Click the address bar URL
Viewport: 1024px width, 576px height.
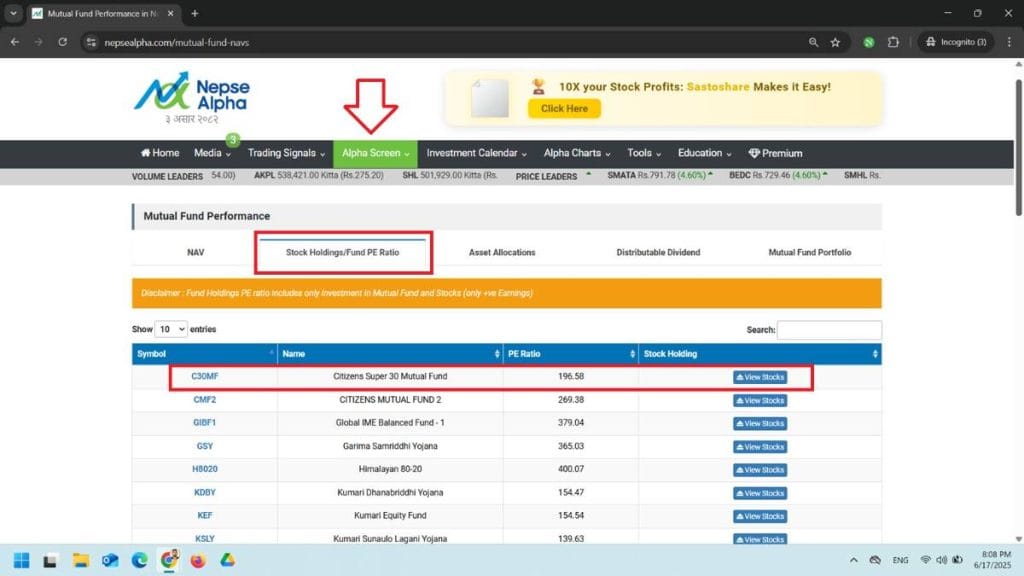coord(176,42)
